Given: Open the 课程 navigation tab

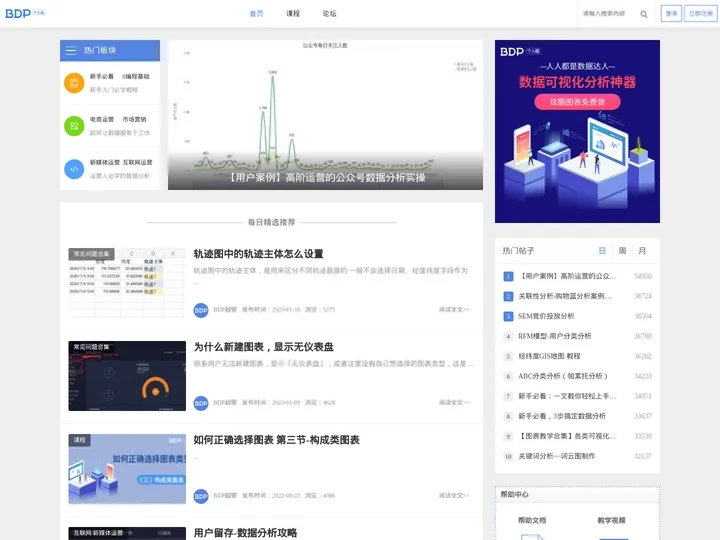Looking at the screenshot, I should point(293,14).
